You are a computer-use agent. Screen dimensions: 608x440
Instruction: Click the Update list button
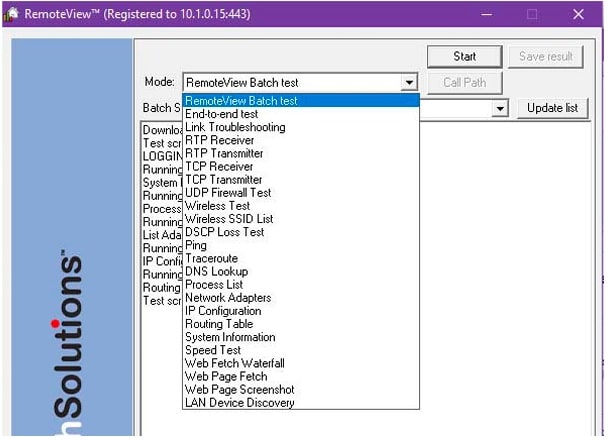pyautogui.click(x=552, y=108)
